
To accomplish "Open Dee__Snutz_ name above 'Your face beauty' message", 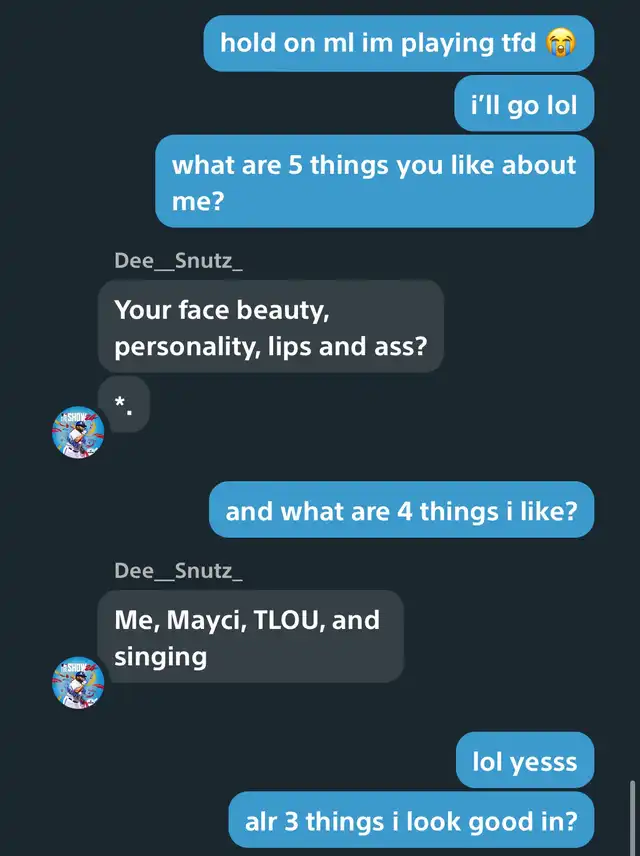I will pyautogui.click(x=178, y=262).
